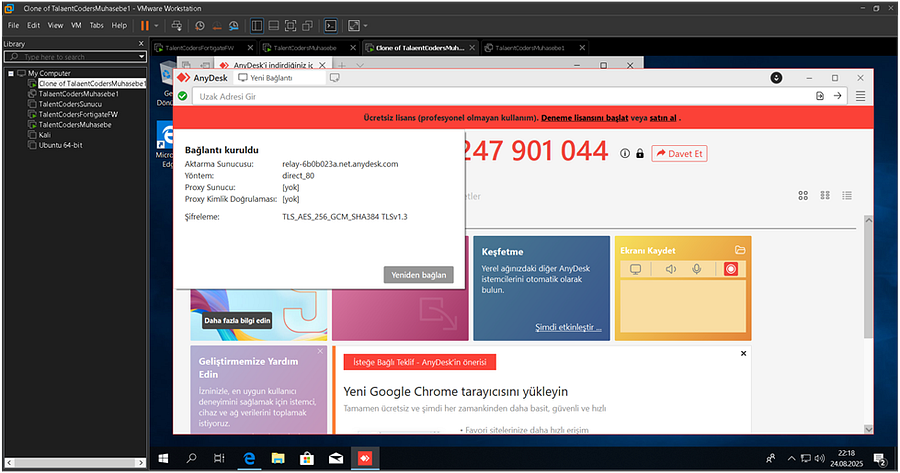Screen dimensions: 900x473
Task: Switch to the TalentCodersMuhasebe VM tab
Action: [x=305, y=48]
